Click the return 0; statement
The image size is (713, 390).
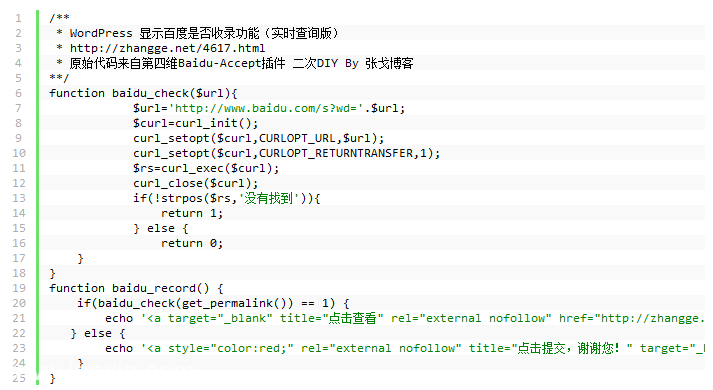(x=192, y=243)
